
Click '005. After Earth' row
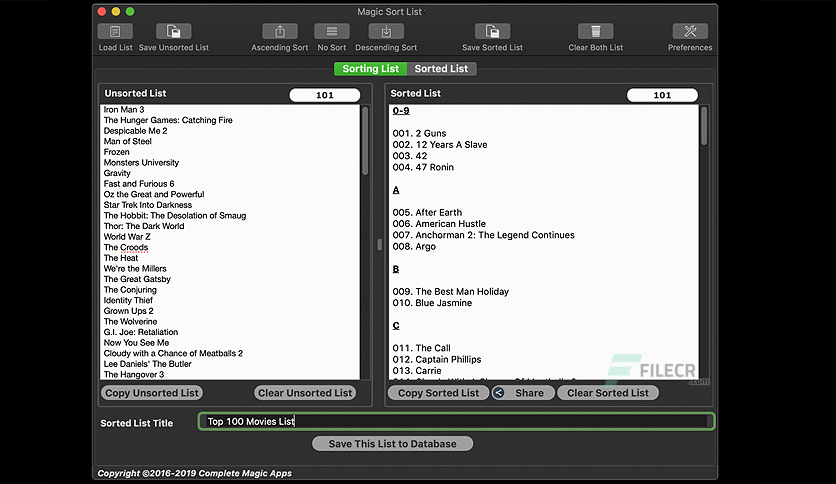tap(427, 213)
